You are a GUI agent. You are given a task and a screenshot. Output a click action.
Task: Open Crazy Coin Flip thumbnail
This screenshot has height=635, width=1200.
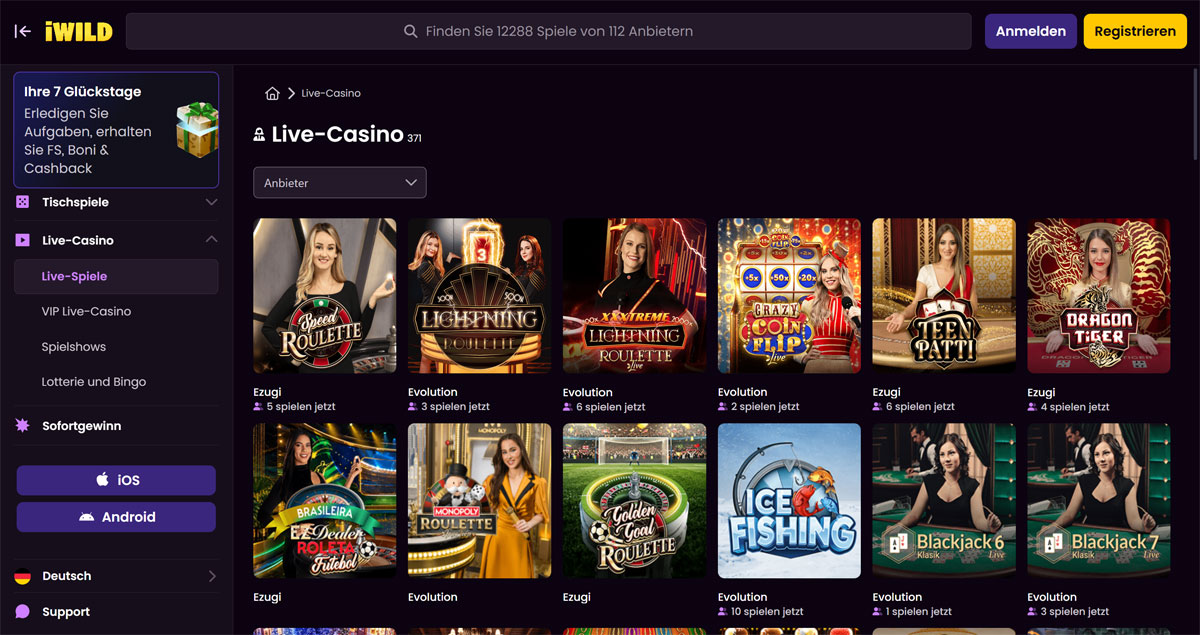click(789, 296)
